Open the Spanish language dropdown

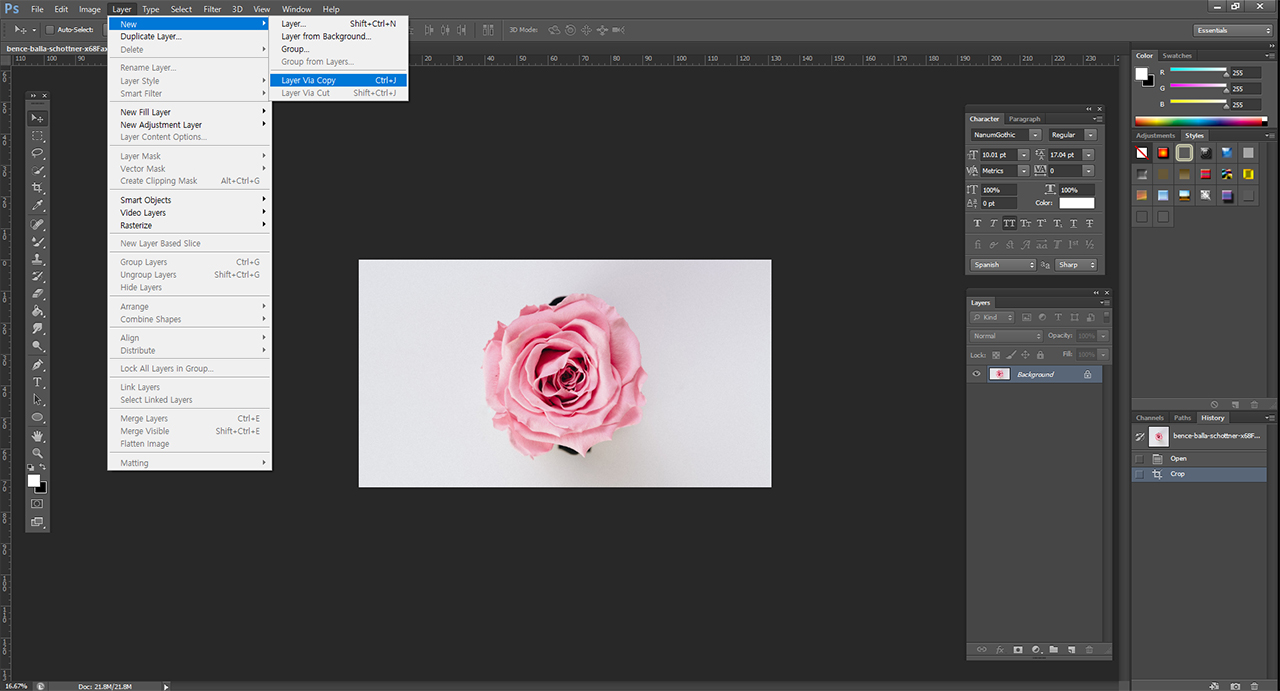pos(1004,265)
